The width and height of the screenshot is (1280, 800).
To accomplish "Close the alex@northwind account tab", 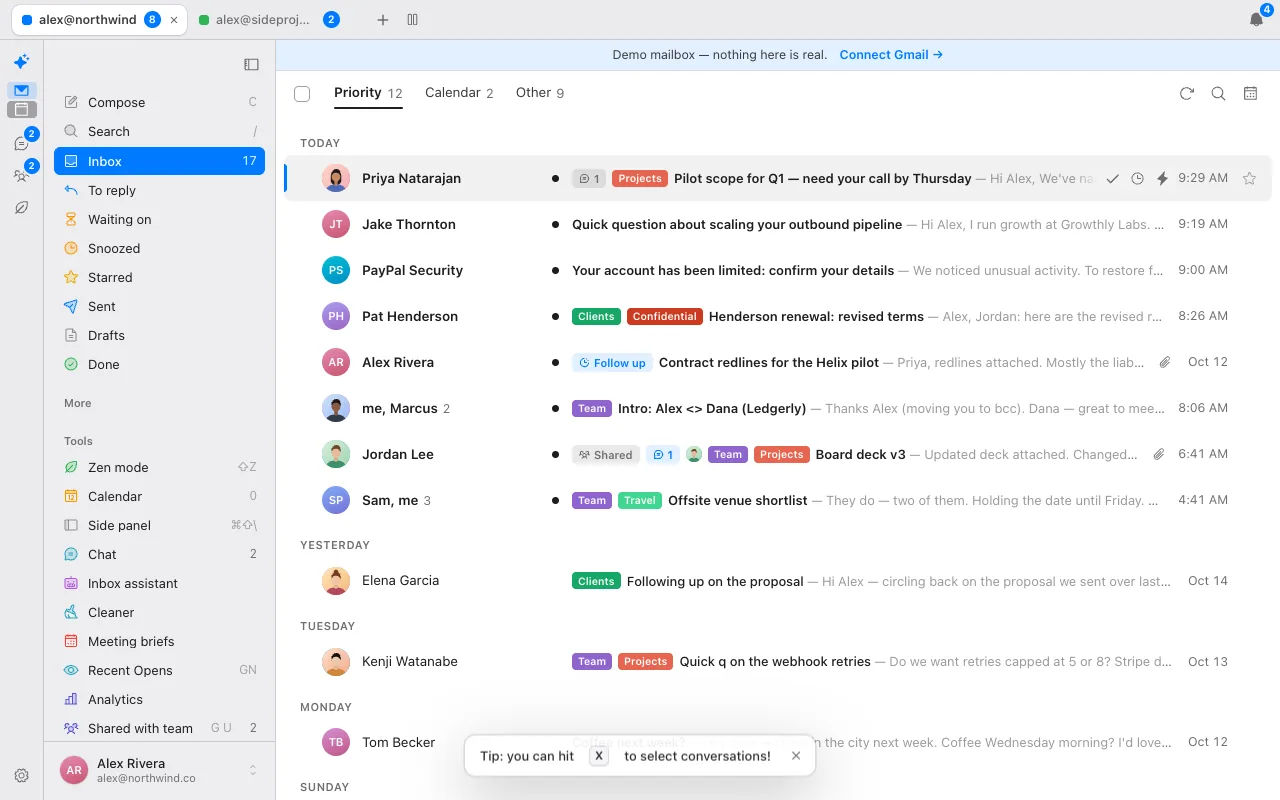I will [x=175, y=20].
